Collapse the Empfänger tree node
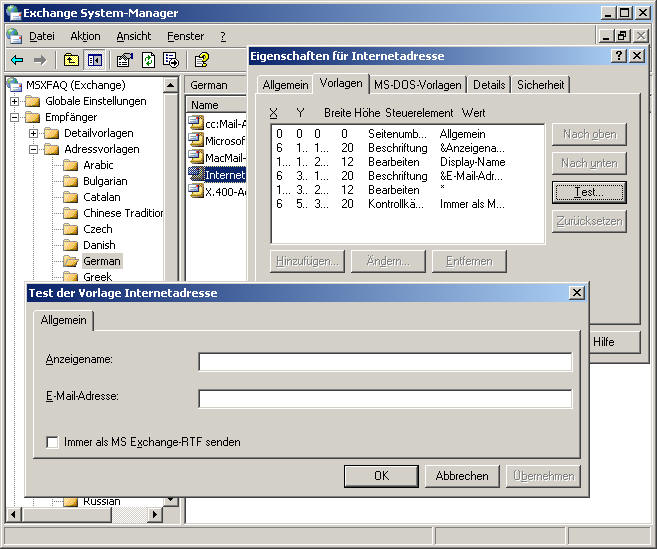The image size is (657, 549). [14, 117]
